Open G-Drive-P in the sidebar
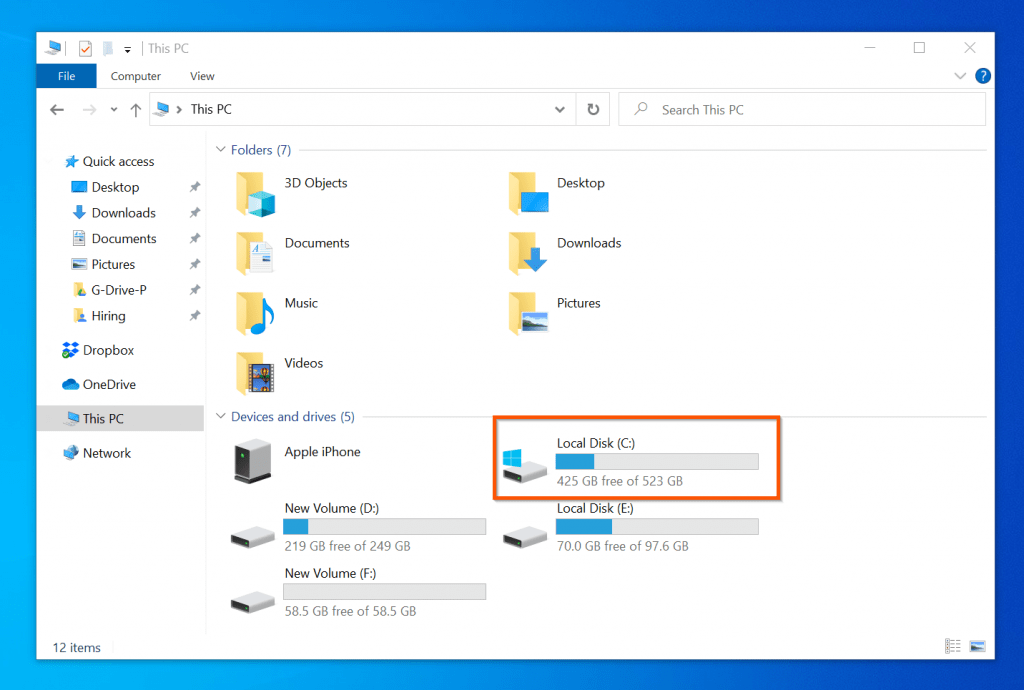 coord(119,290)
